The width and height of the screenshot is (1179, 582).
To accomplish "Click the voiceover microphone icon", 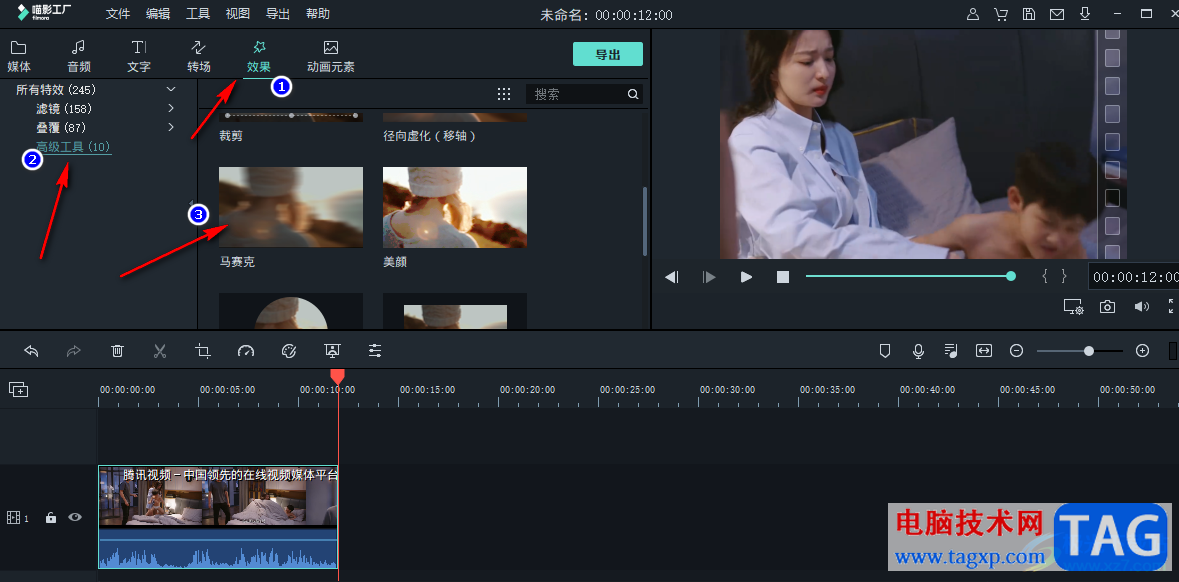I will click(918, 351).
